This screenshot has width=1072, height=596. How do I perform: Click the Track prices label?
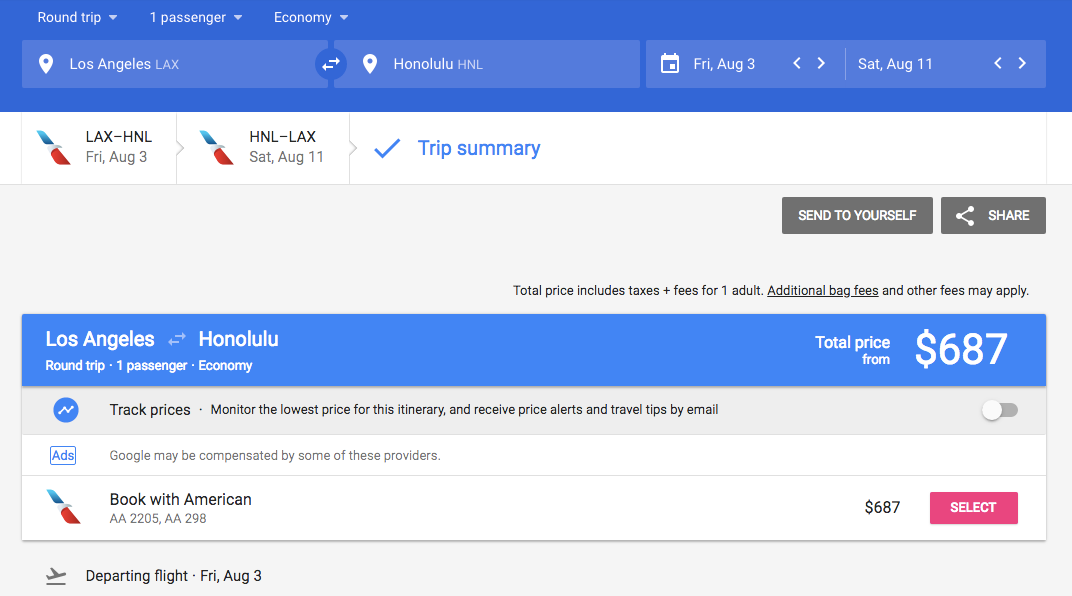pos(150,410)
